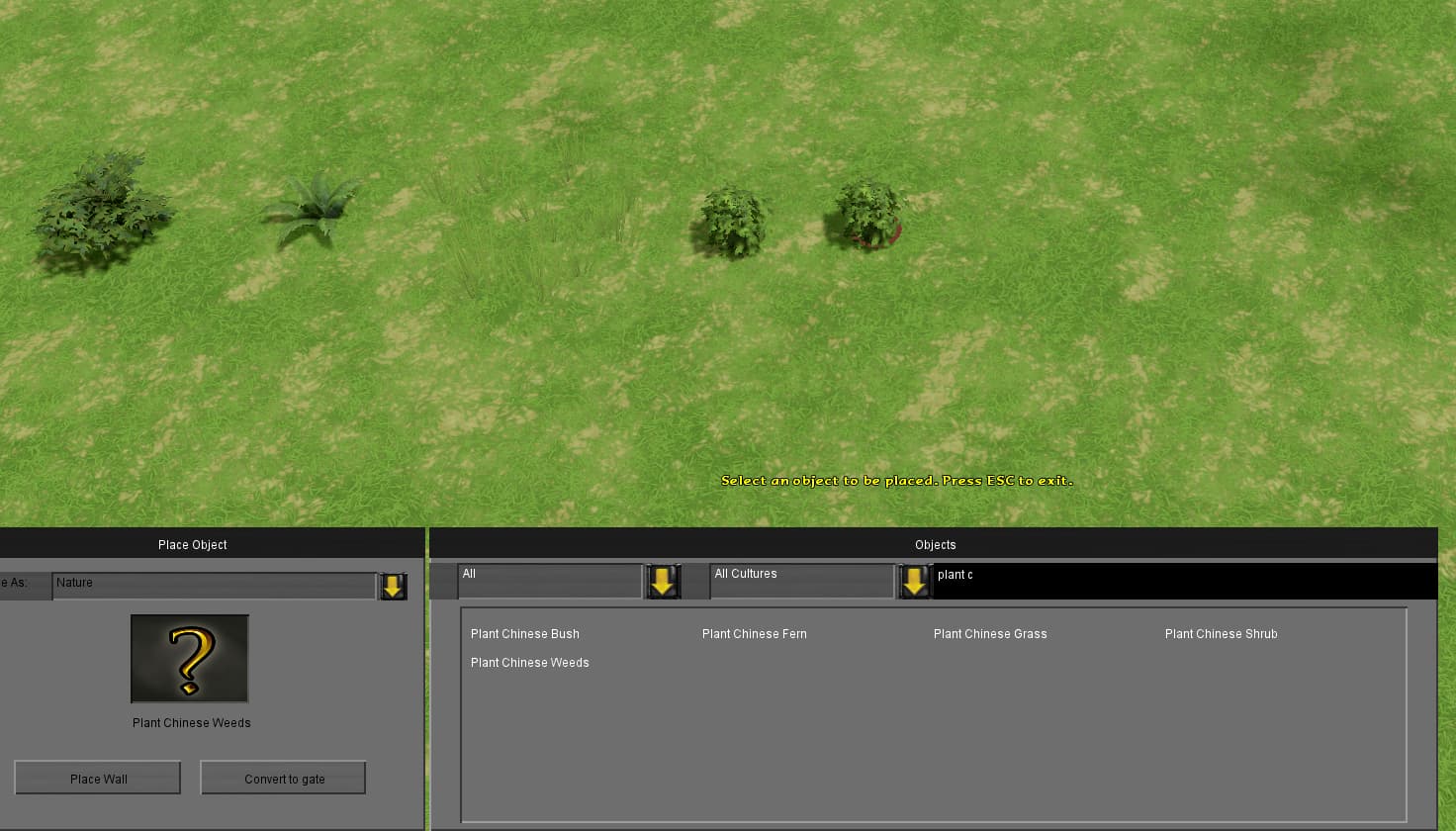Screen dimensions: 1456x831
Task: Pick Plant Chinese Grass in object list
Action: point(990,634)
